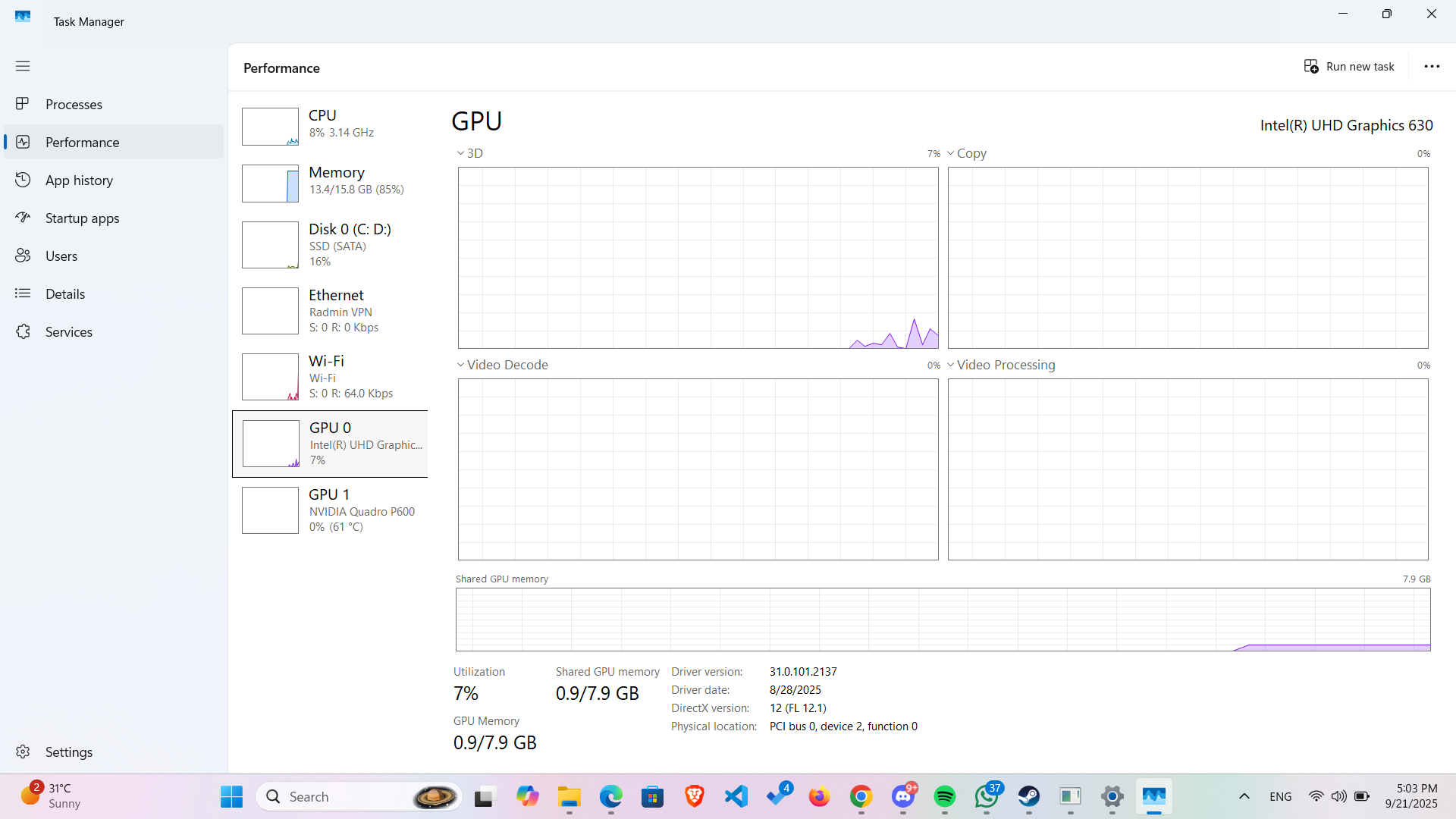Select the Memory performance item
This screenshot has height=819, width=1456.
[331, 183]
